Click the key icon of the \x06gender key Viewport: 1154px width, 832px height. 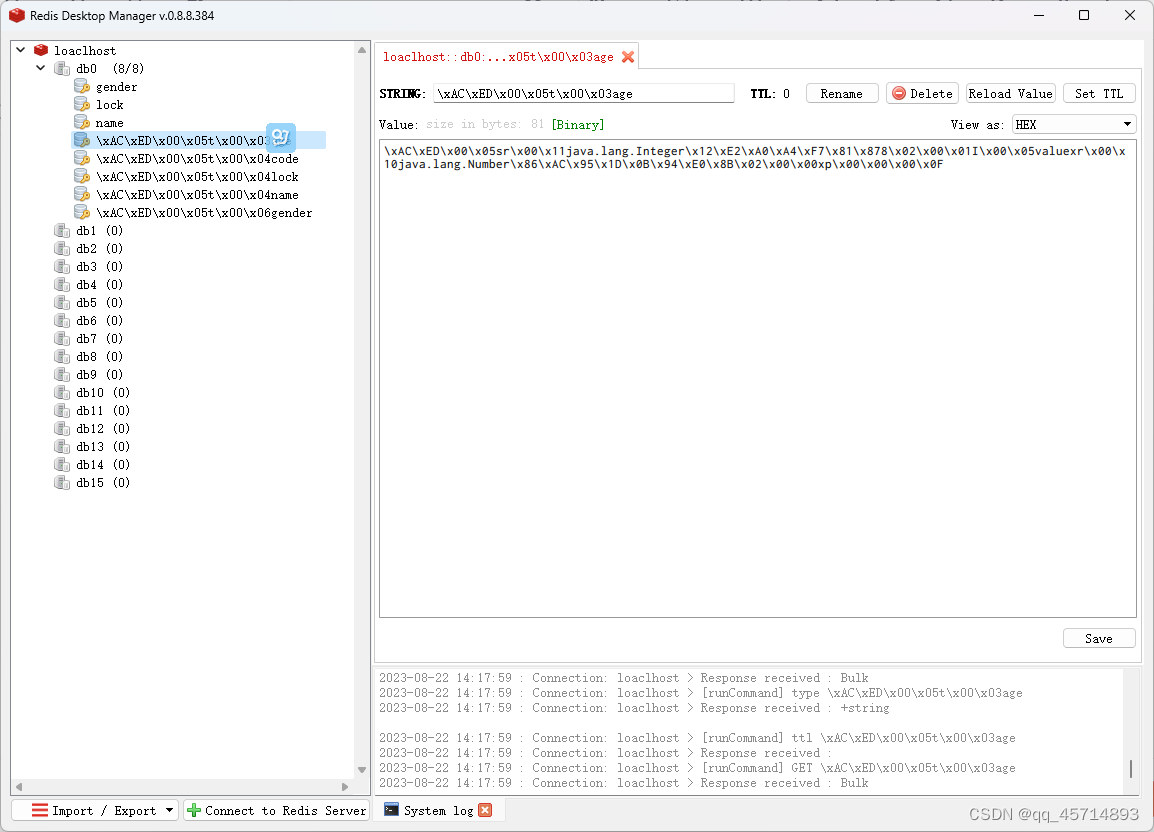point(82,213)
